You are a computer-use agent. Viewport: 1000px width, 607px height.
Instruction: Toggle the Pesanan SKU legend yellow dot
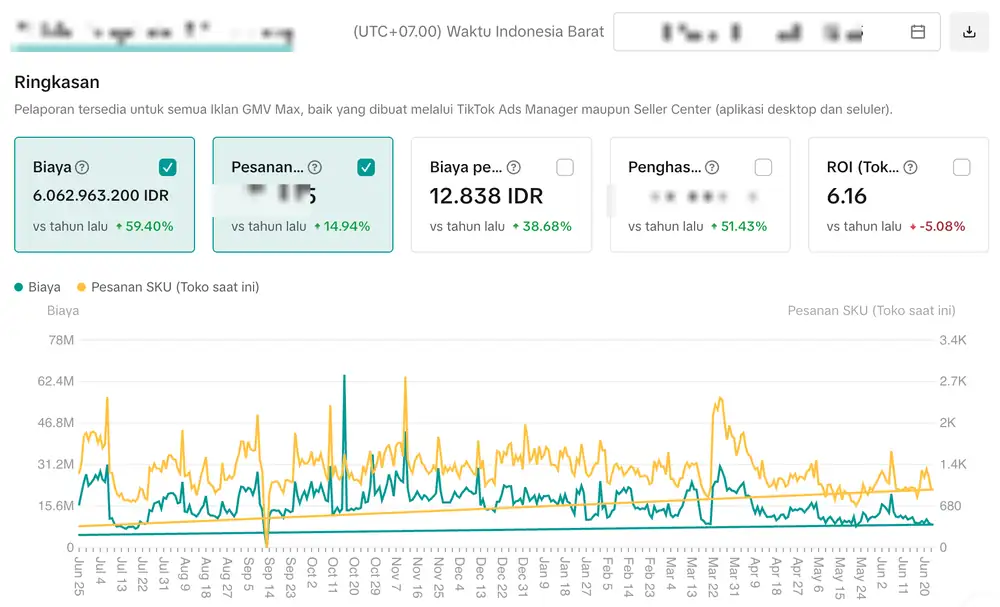tap(81, 288)
